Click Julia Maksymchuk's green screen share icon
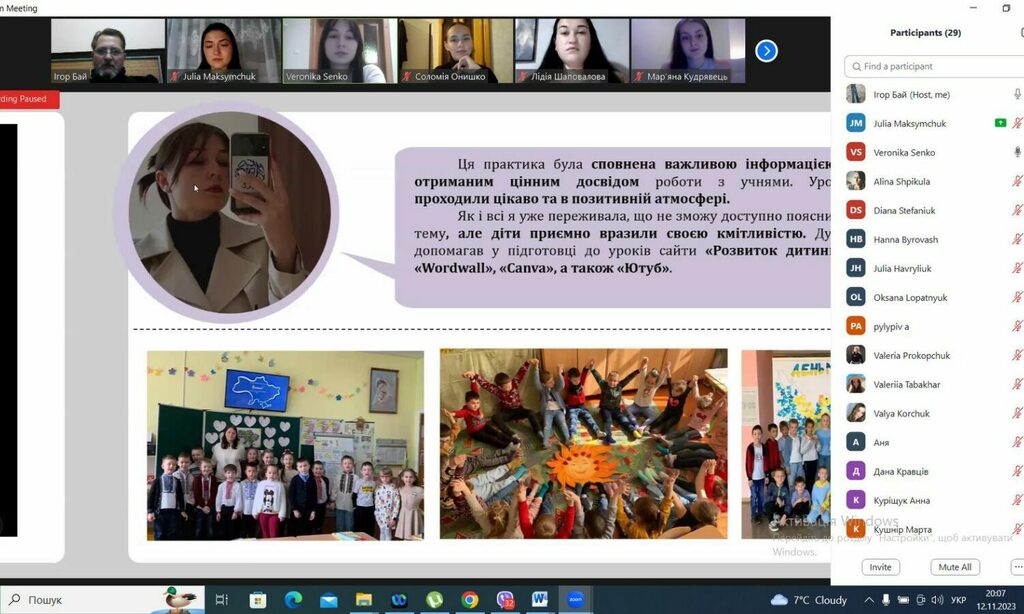The width and height of the screenshot is (1024, 614). click(x=1000, y=123)
